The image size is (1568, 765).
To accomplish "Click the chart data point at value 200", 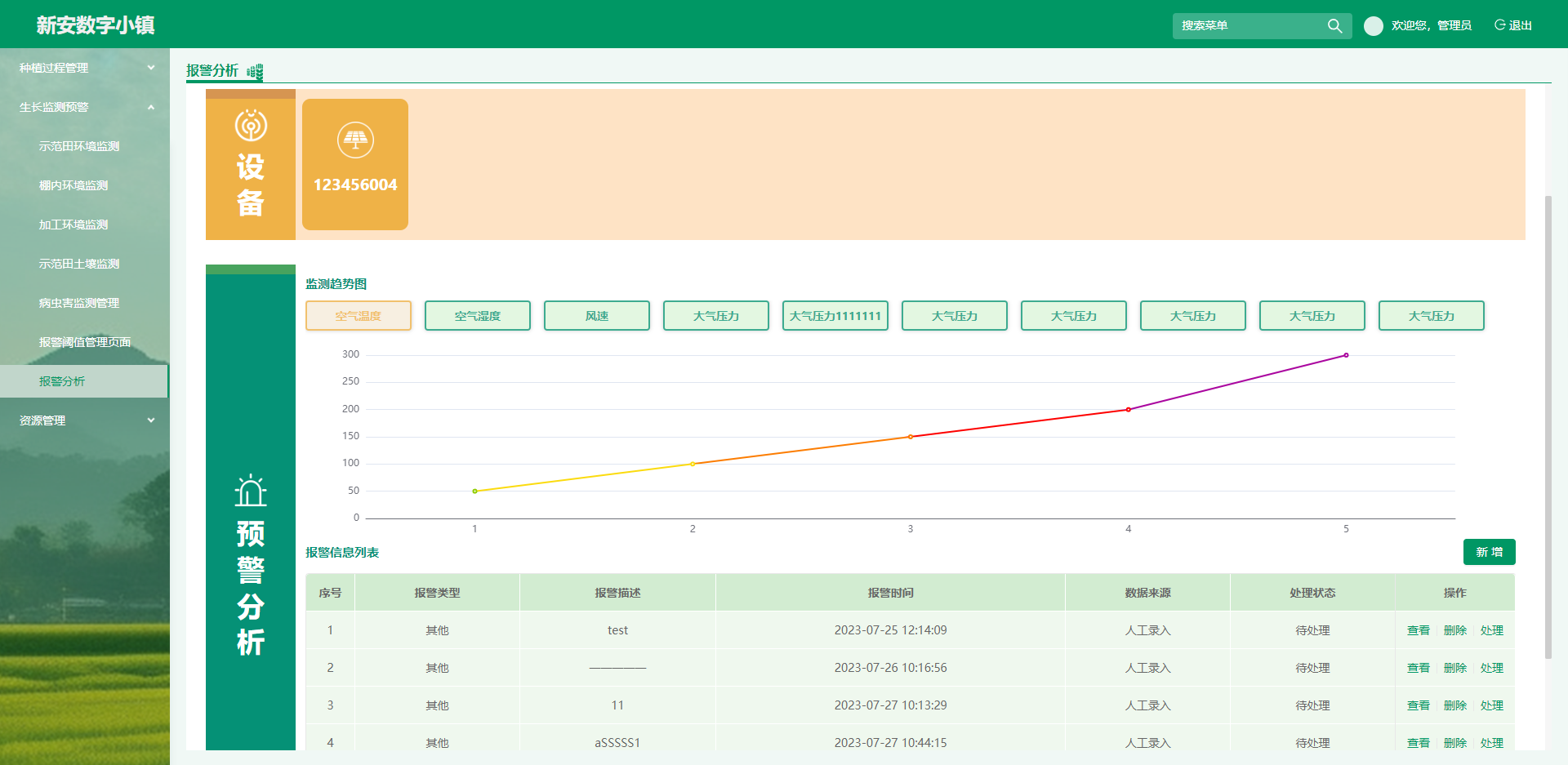I will coord(1129,410).
